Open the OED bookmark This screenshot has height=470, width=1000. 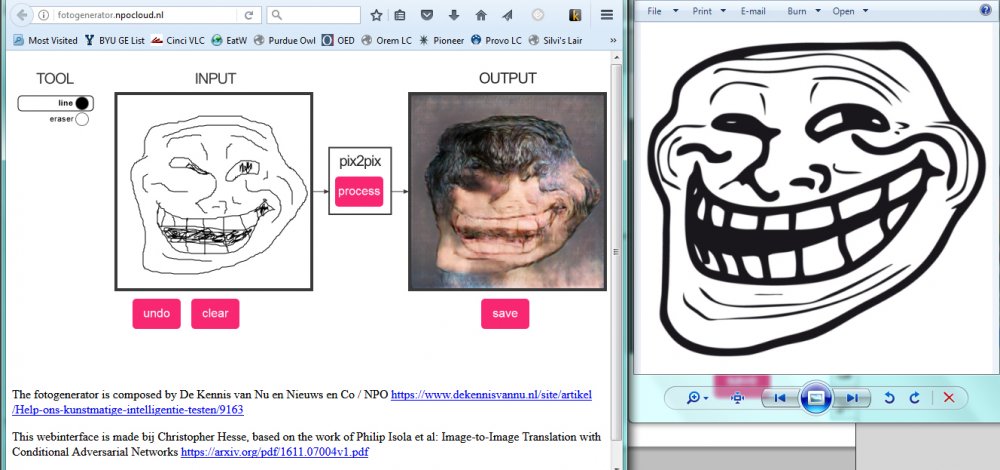[338, 40]
